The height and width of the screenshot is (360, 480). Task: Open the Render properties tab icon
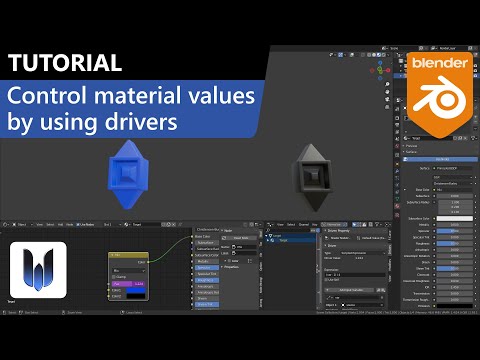pos(397,118)
